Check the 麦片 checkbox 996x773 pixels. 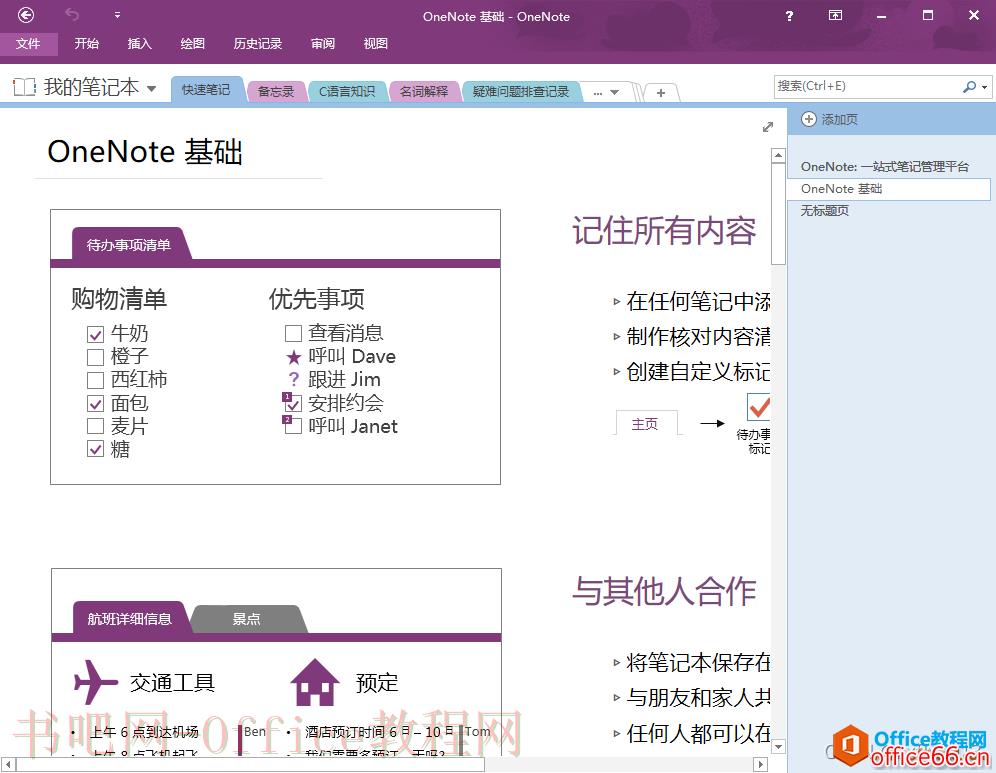[x=95, y=426]
